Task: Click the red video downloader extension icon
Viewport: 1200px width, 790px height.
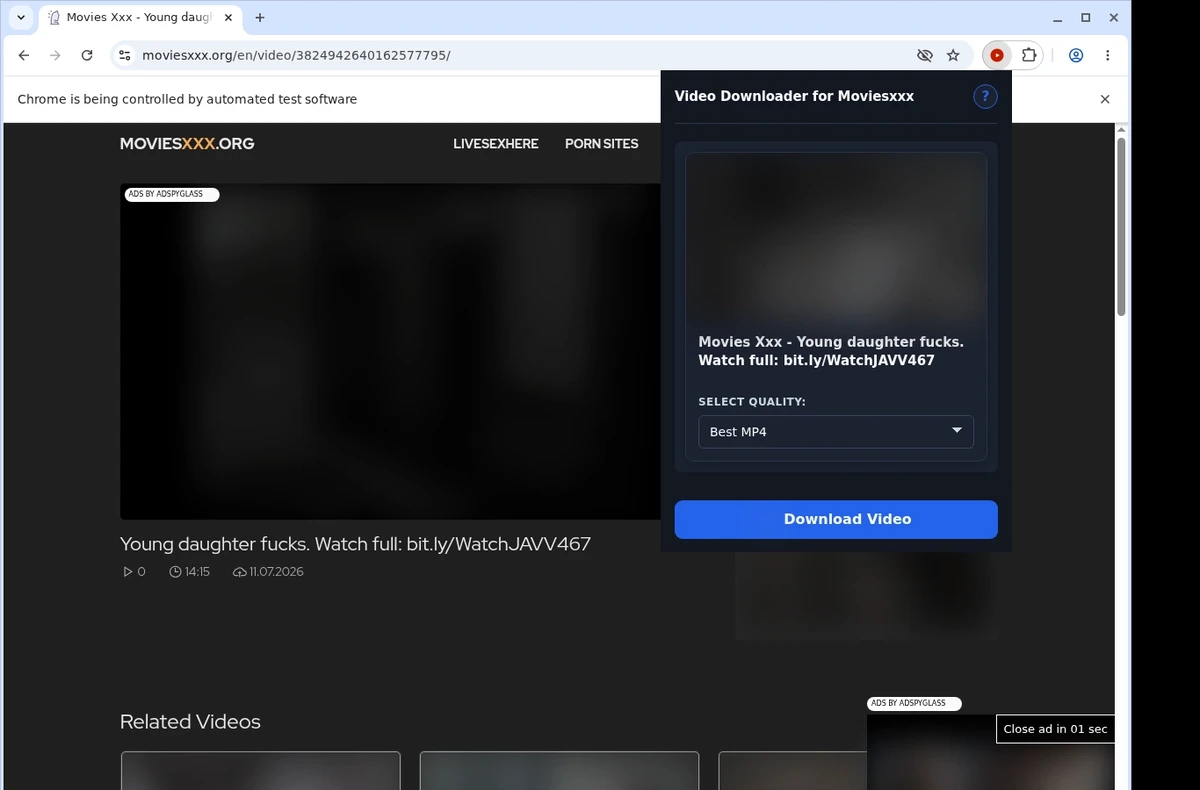Action: tap(997, 55)
